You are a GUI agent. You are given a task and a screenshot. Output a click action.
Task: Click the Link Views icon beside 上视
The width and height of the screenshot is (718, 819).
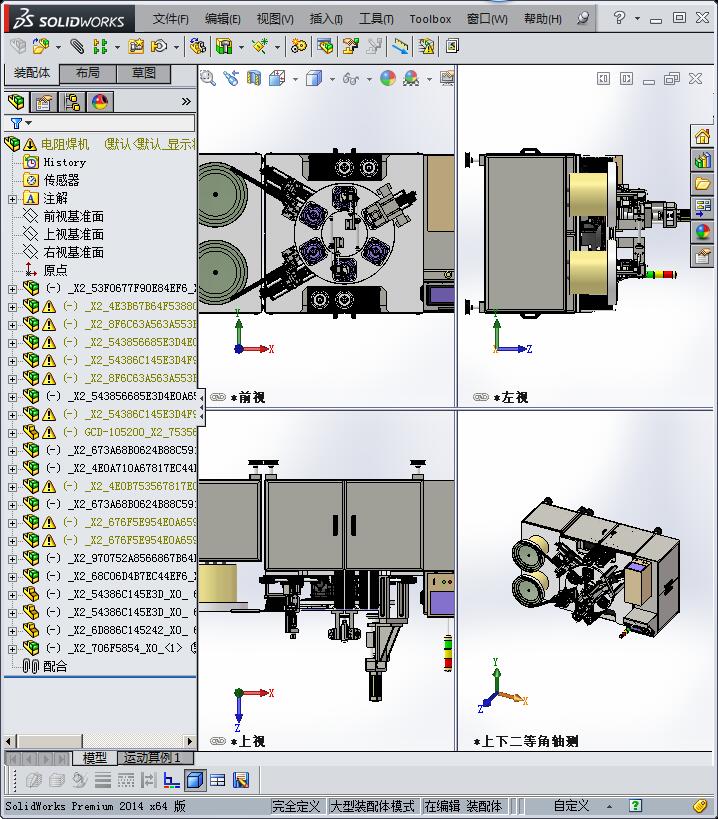point(218,741)
